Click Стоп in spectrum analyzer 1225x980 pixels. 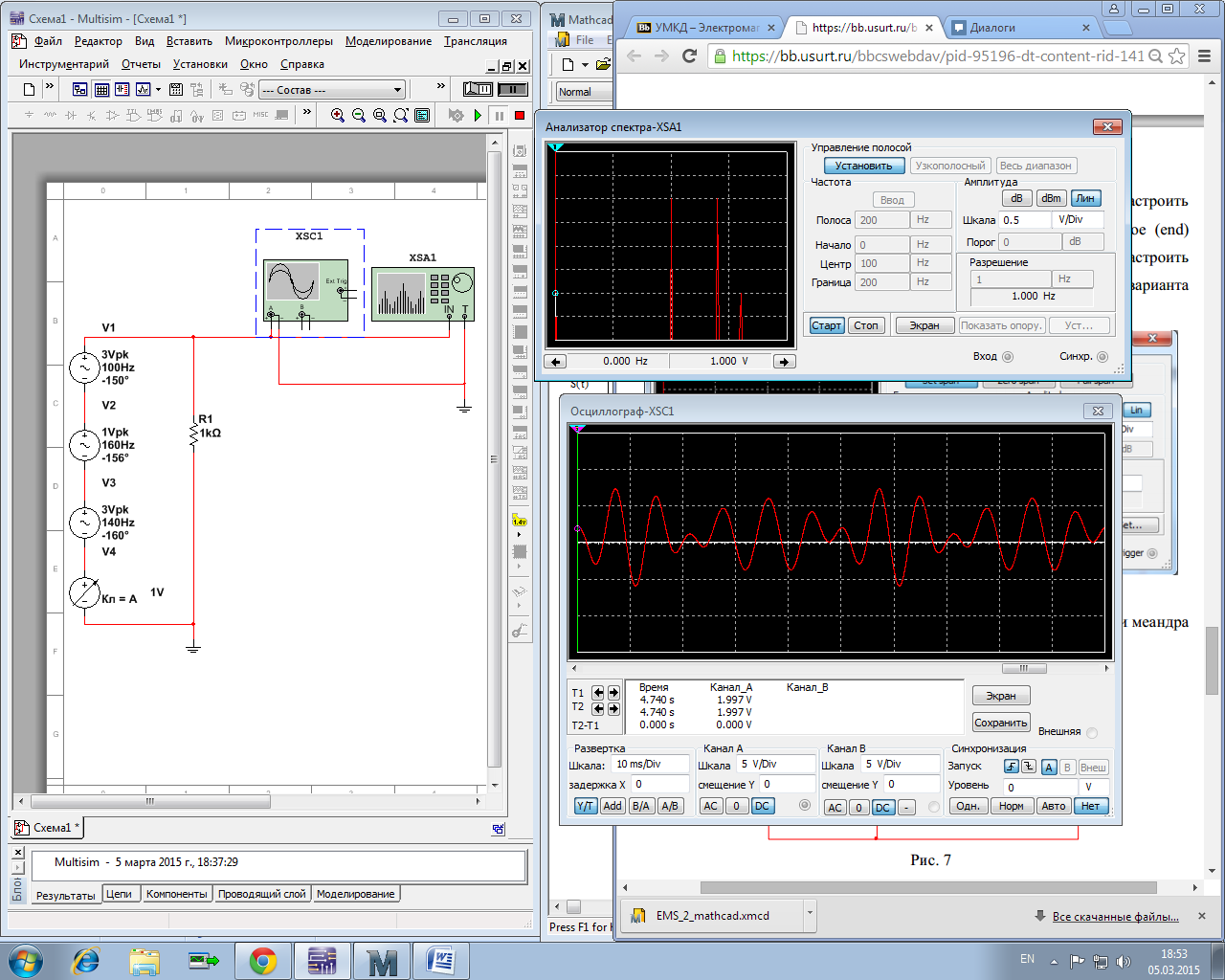(866, 325)
